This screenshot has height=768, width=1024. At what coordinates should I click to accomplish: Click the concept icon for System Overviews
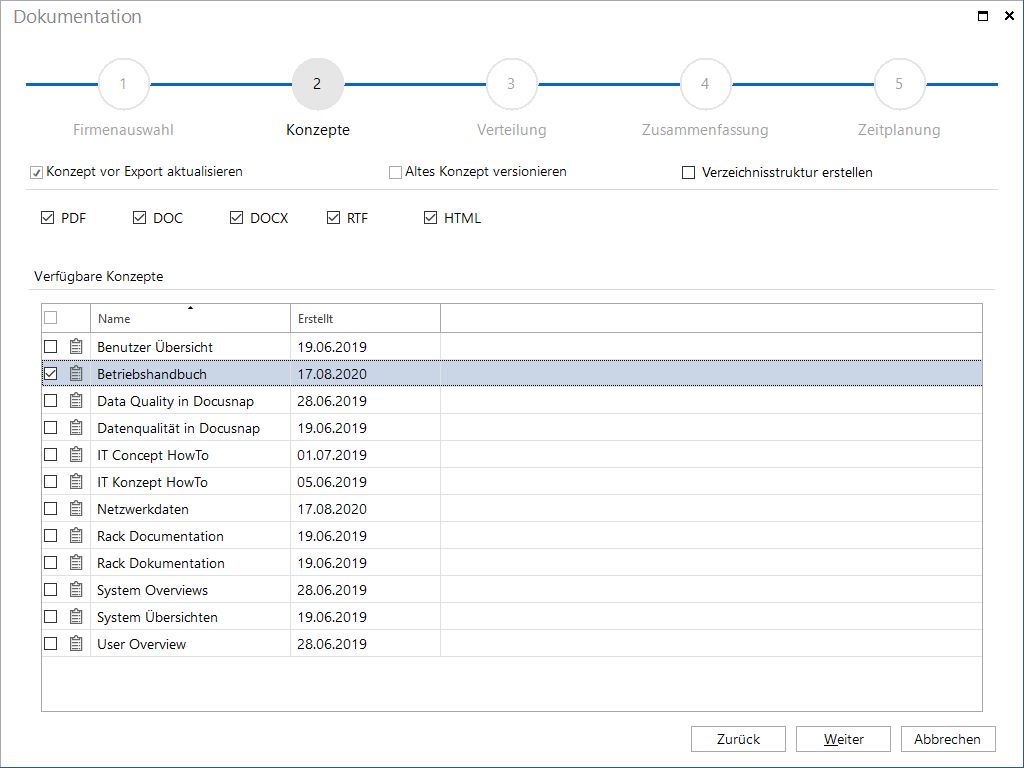click(76, 590)
